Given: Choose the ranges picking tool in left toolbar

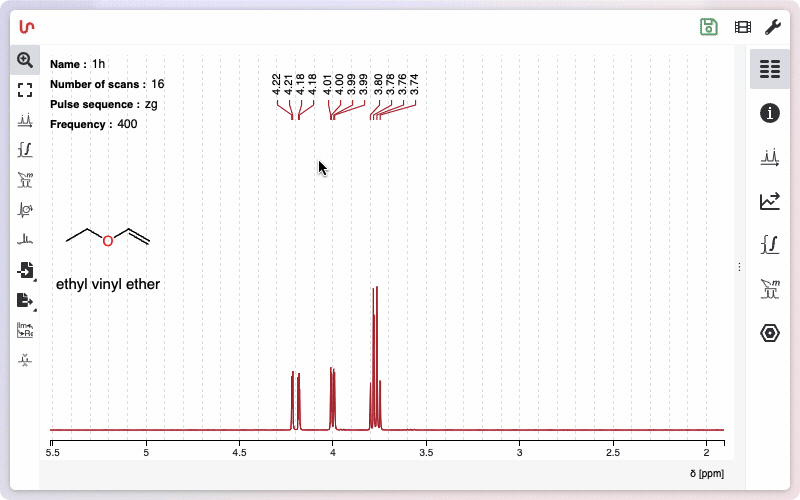Looking at the screenshot, I should (x=25, y=180).
